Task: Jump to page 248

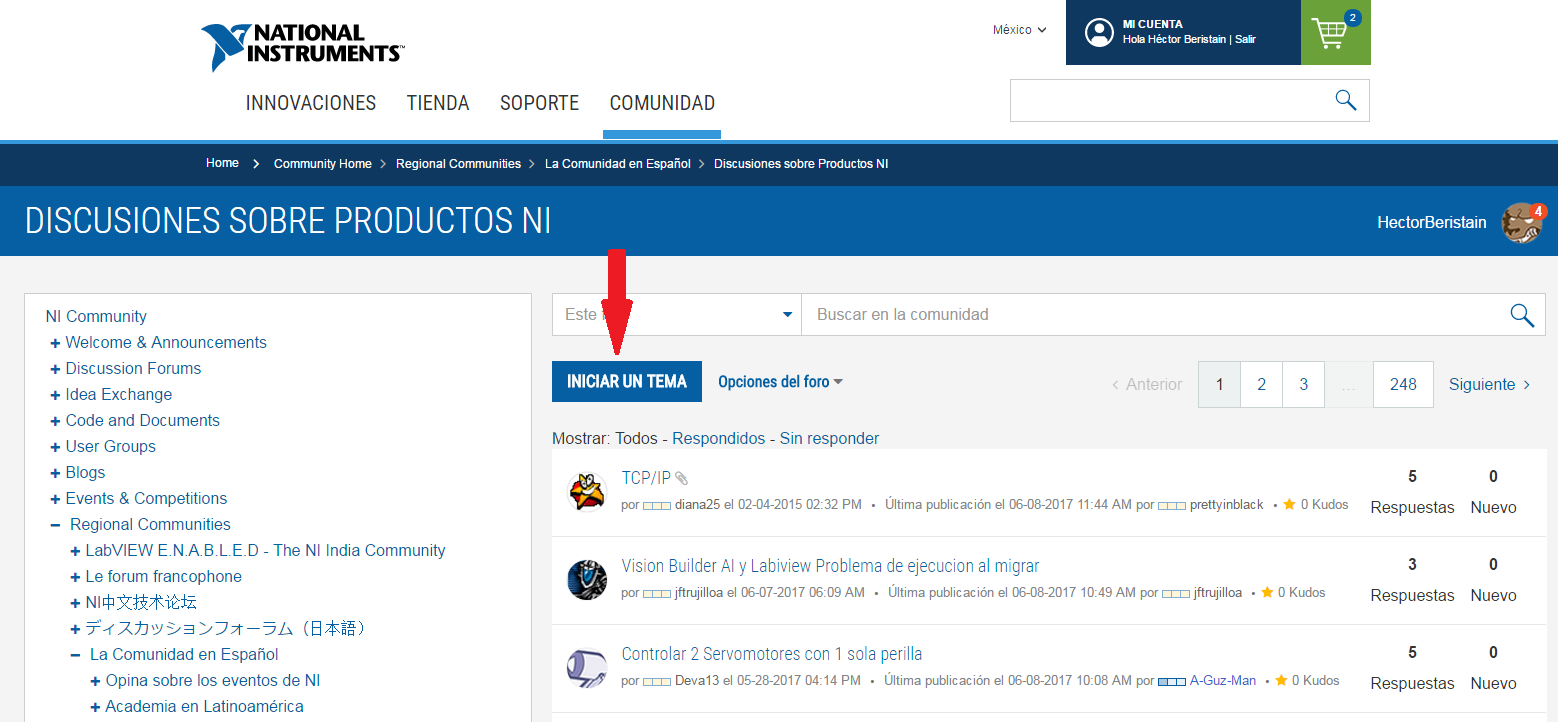Action: tap(1403, 384)
